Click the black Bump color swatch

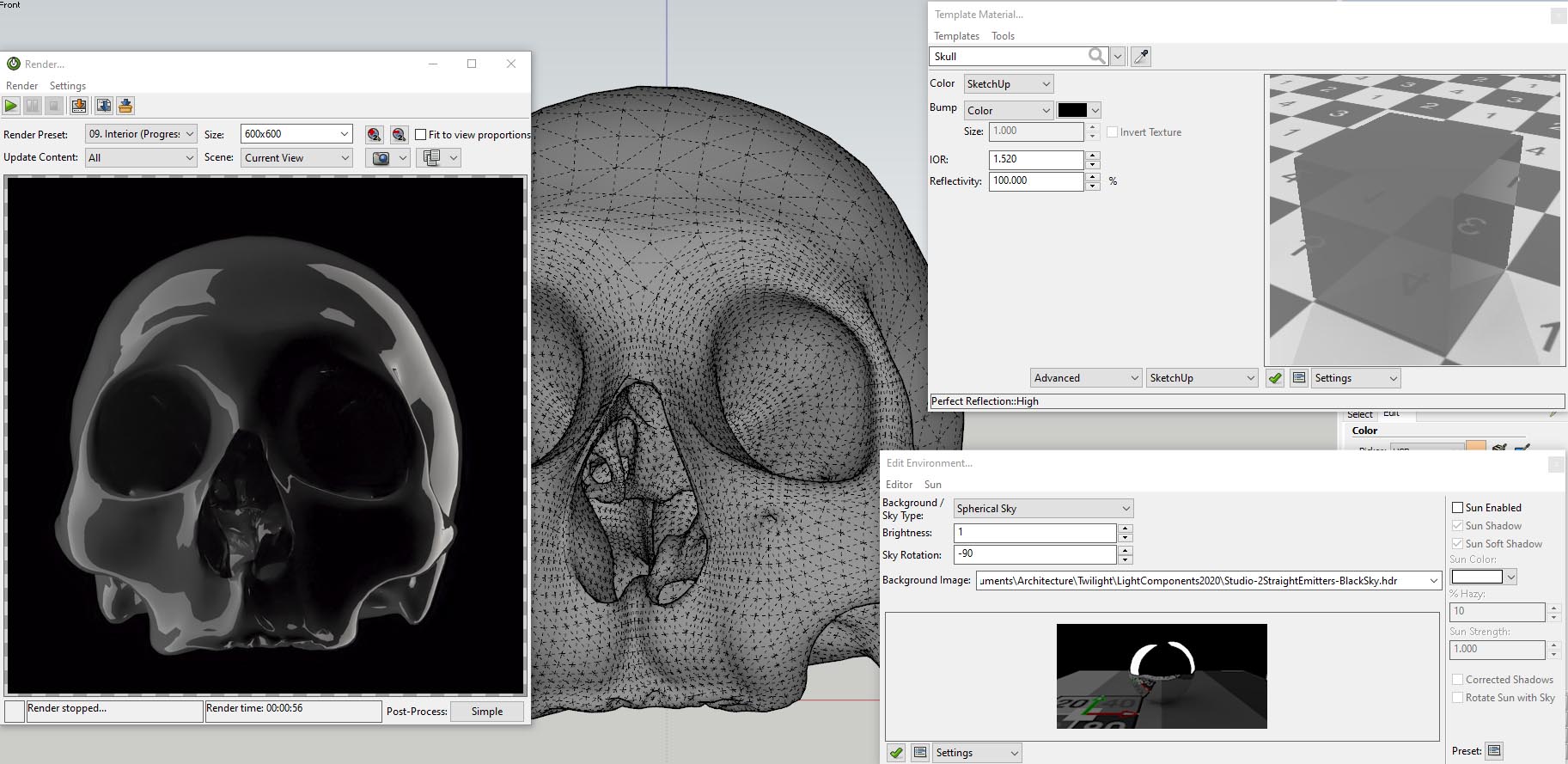coord(1072,110)
